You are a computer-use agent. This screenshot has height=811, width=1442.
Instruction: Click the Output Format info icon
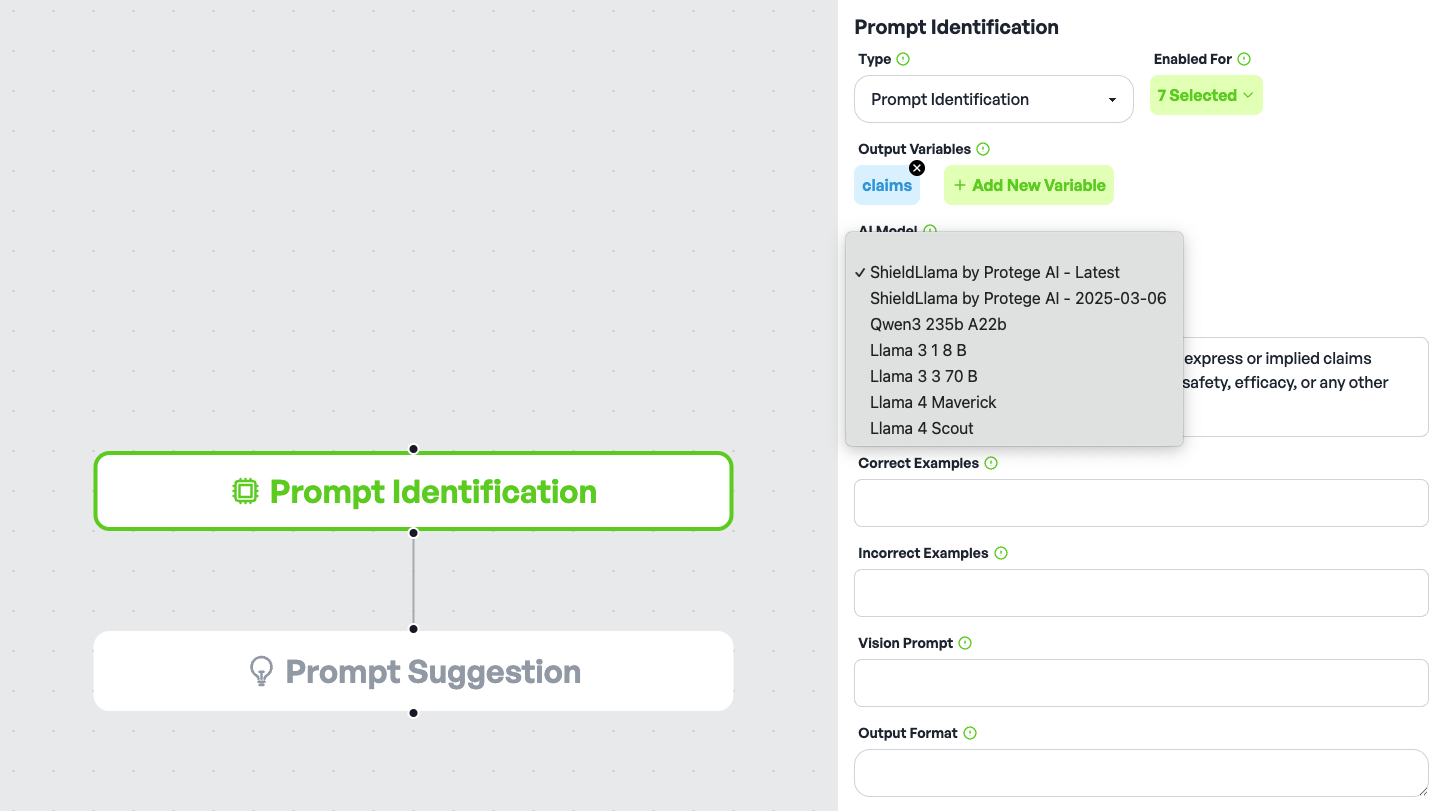[x=970, y=733]
